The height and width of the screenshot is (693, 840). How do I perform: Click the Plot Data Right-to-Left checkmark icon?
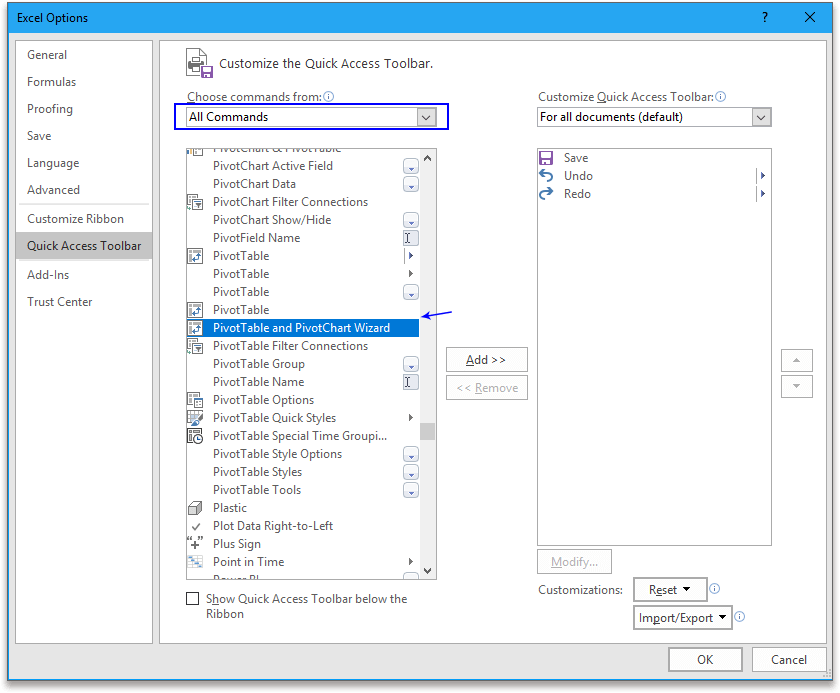pyautogui.click(x=196, y=526)
